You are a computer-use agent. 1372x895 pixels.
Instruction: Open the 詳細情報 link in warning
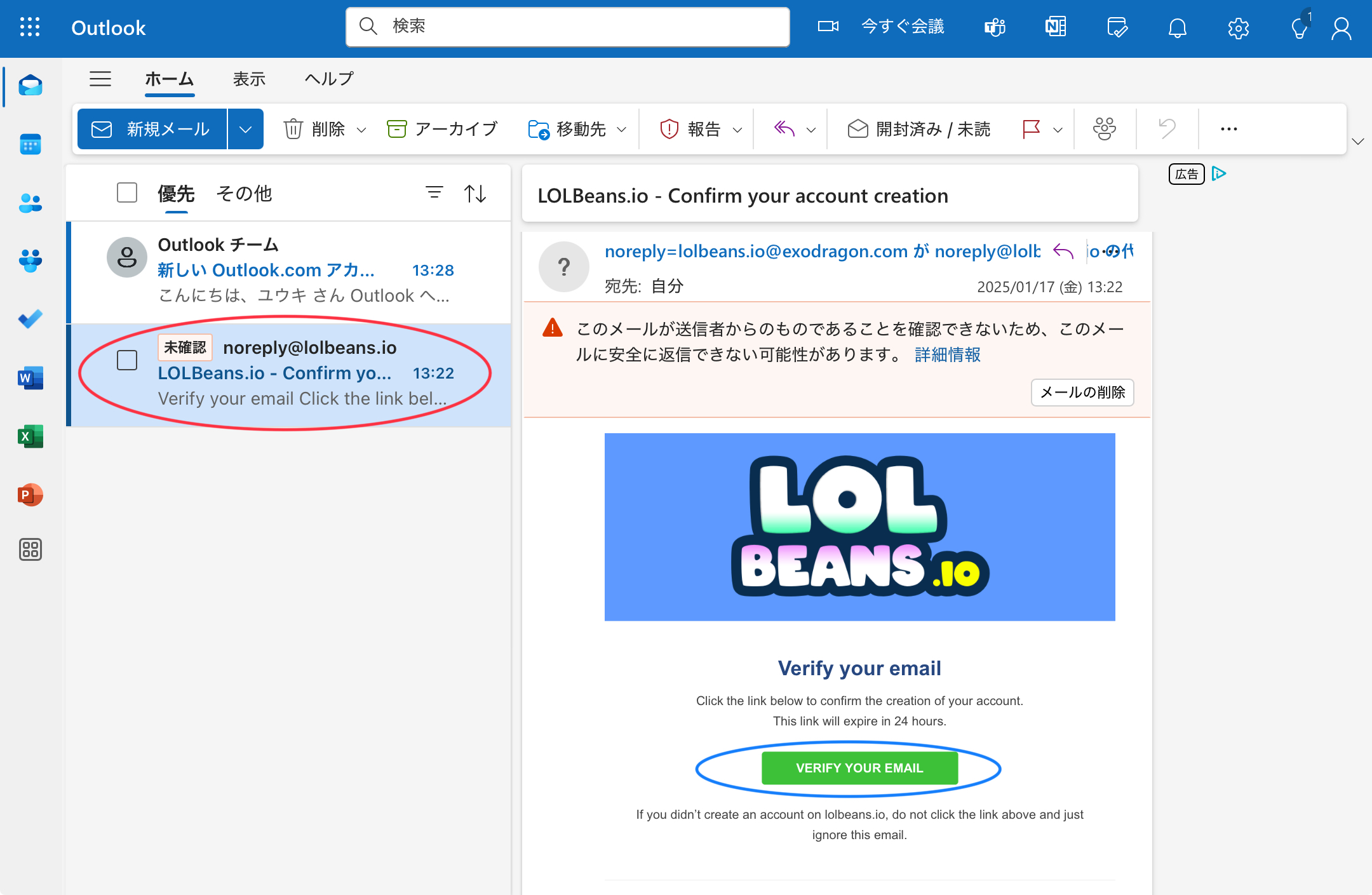[x=948, y=354]
